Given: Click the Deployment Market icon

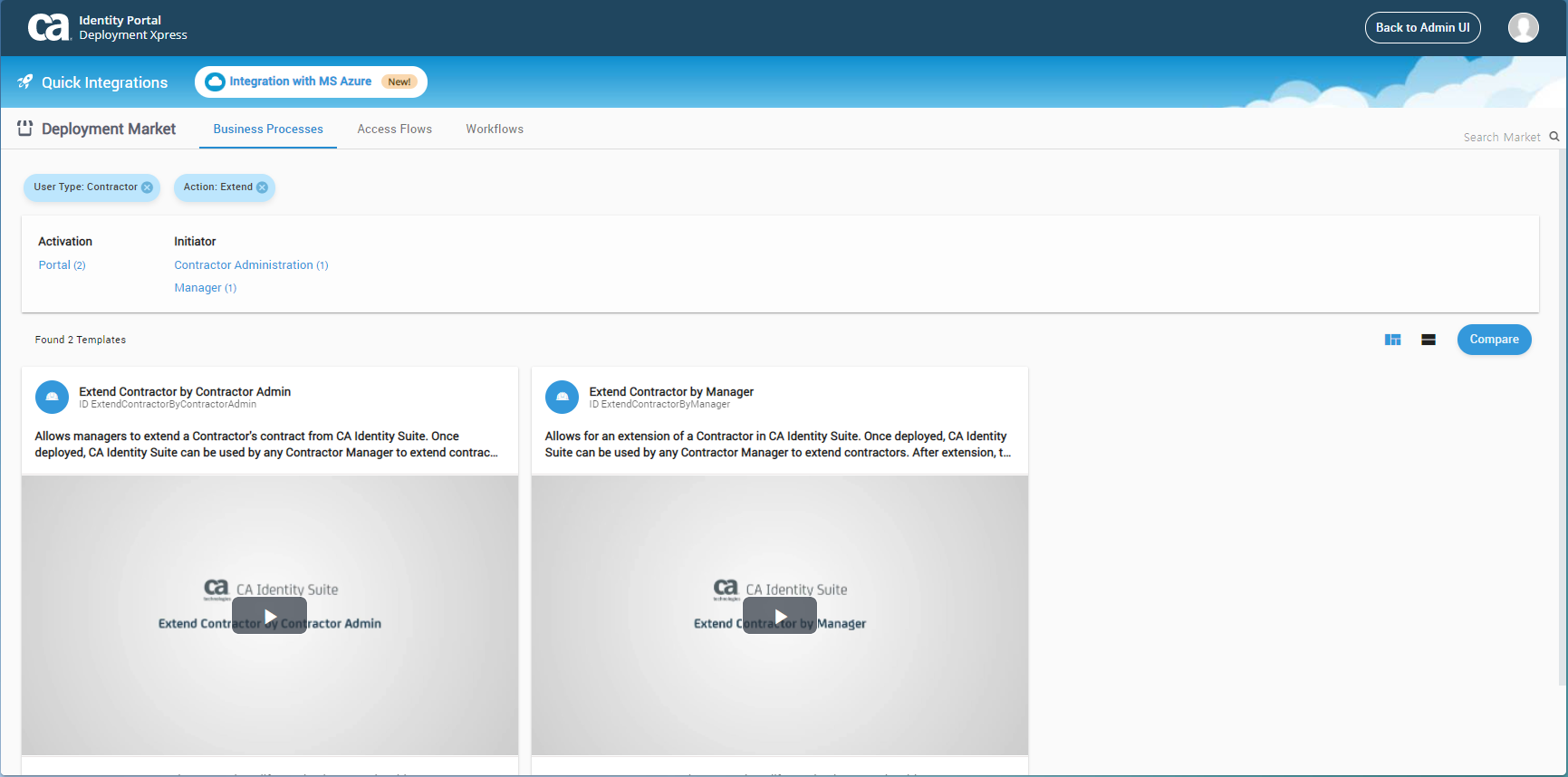Looking at the screenshot, I should (x=25, y=129).
